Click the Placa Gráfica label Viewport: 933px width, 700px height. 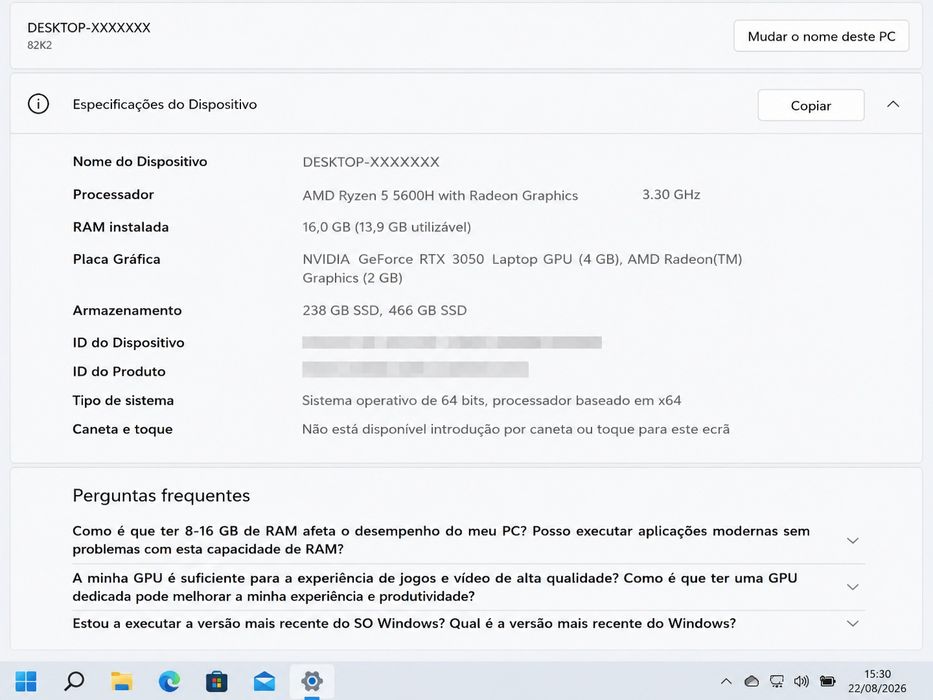click(x=117, y=259)
